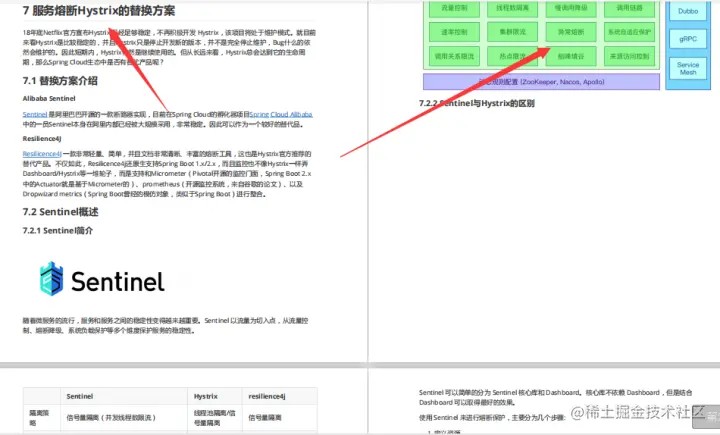Screen dimensions: 720x435
Task: Select heading '7.2.2 Sentinel与Hystrix的区别'
Action: pyautogui.click(x=477, y=103)
